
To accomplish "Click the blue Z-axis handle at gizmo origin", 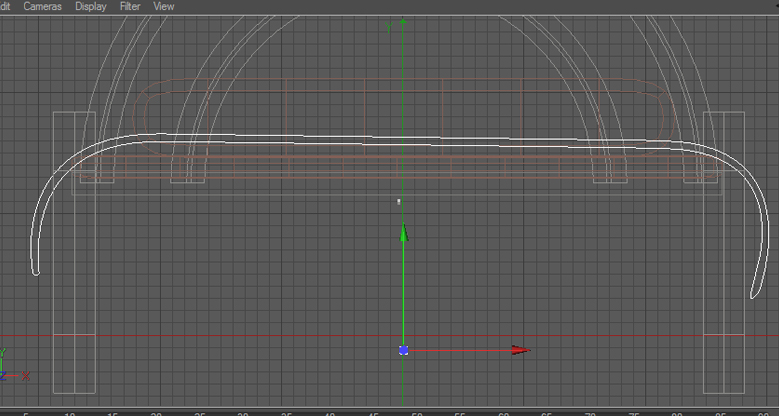I will (x=403, y=350).
